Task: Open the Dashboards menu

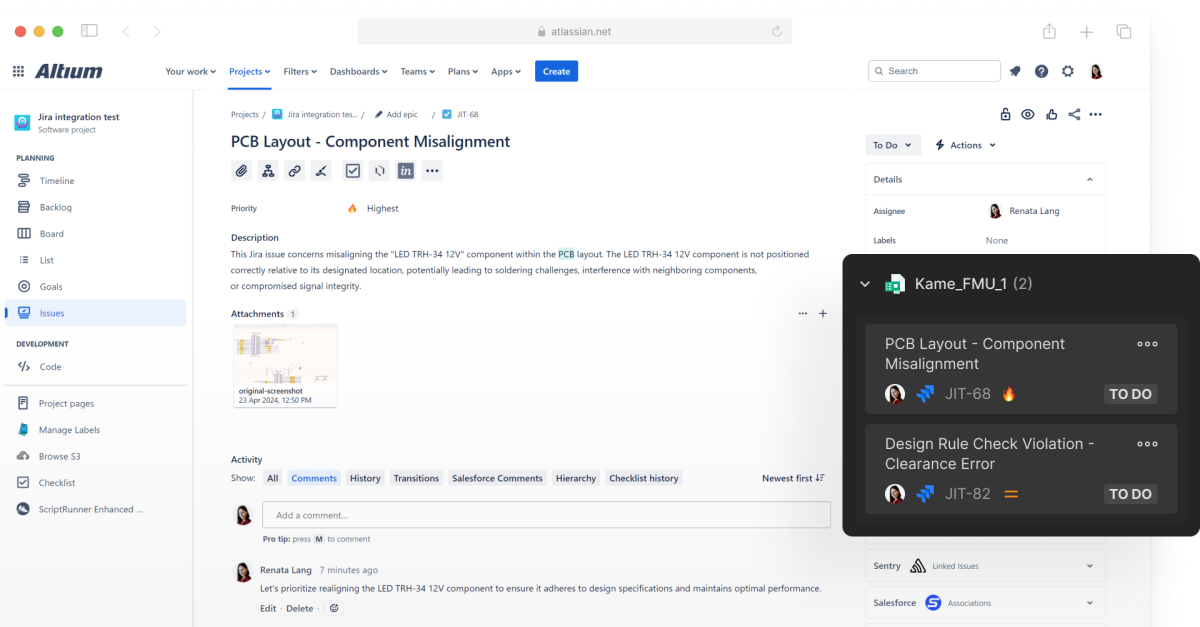Action: coord(358,71)
